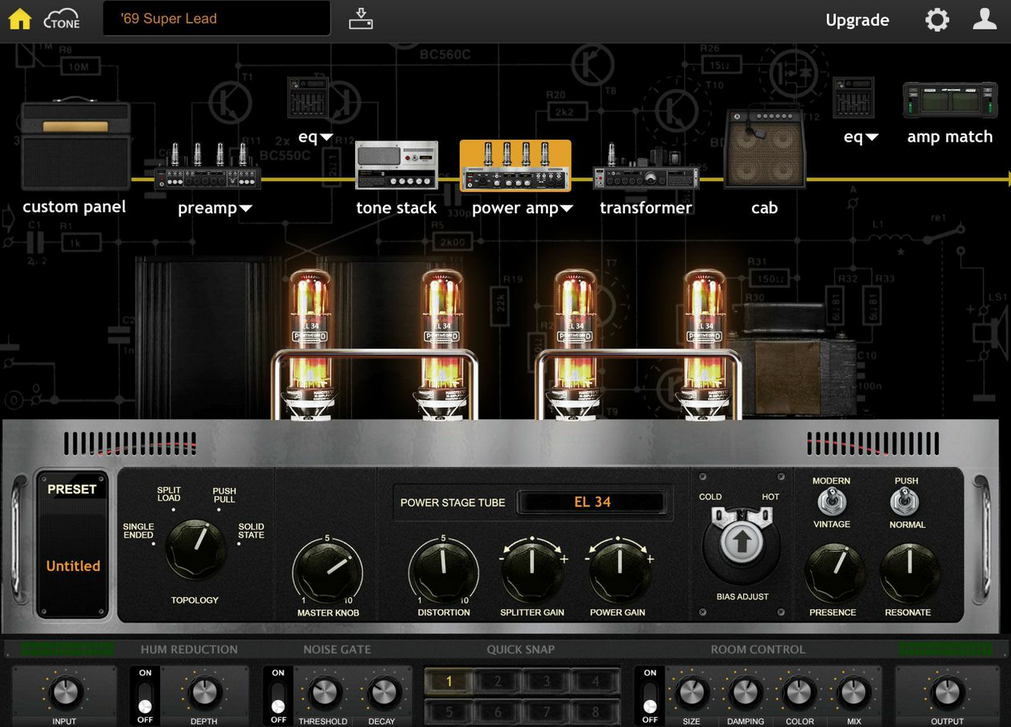
Task: Select Quick Snap slot 1
Action: point(449,681)
